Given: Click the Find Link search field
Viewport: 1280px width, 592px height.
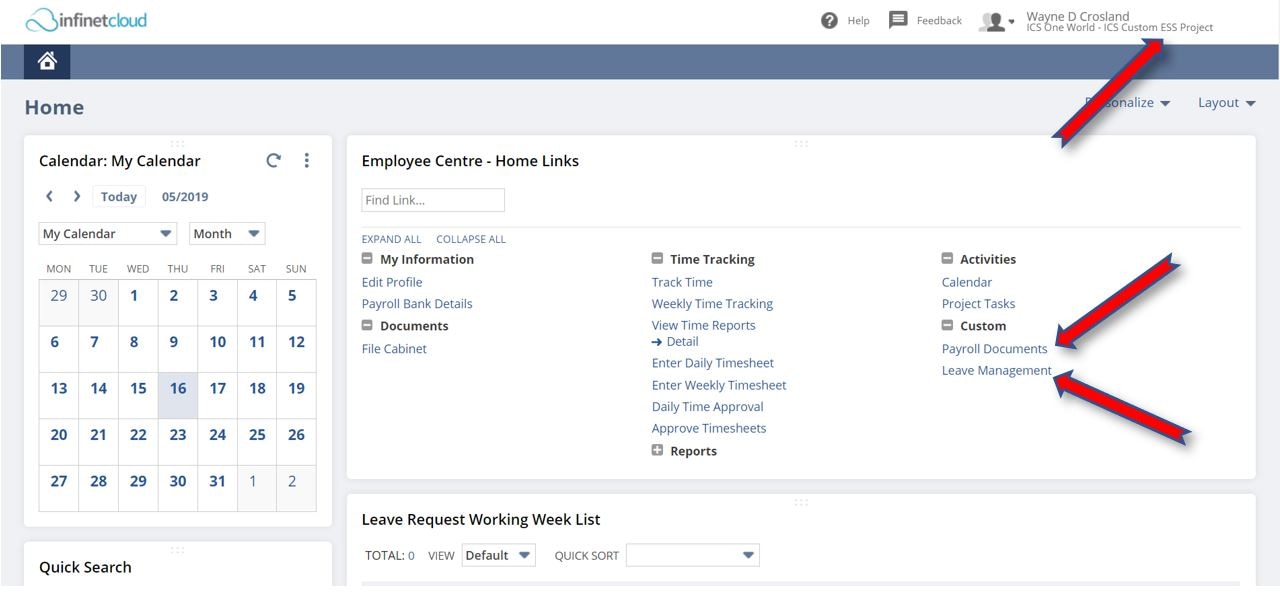Looking at the screenshot, I should pyautogui.click(x=433, y=200).
